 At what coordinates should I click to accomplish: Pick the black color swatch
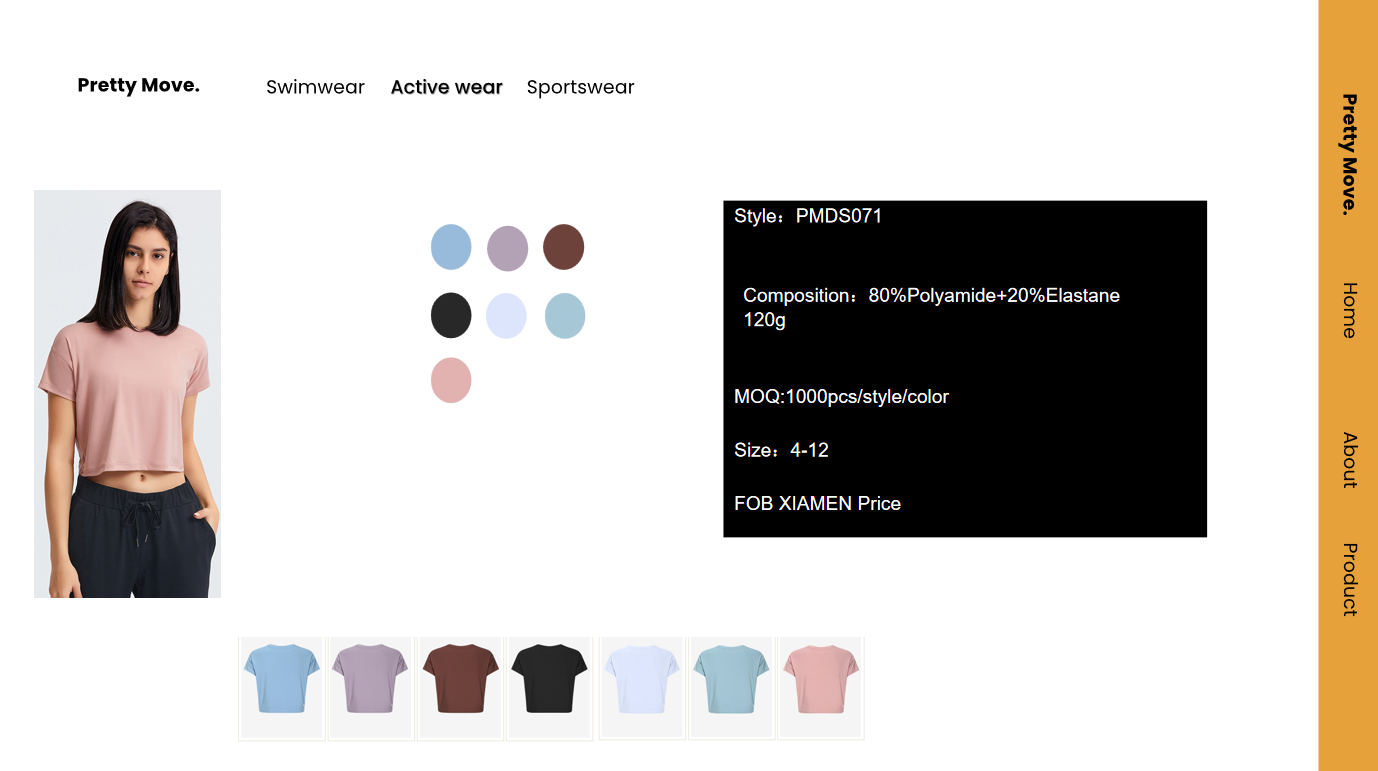tap(451, 316)
